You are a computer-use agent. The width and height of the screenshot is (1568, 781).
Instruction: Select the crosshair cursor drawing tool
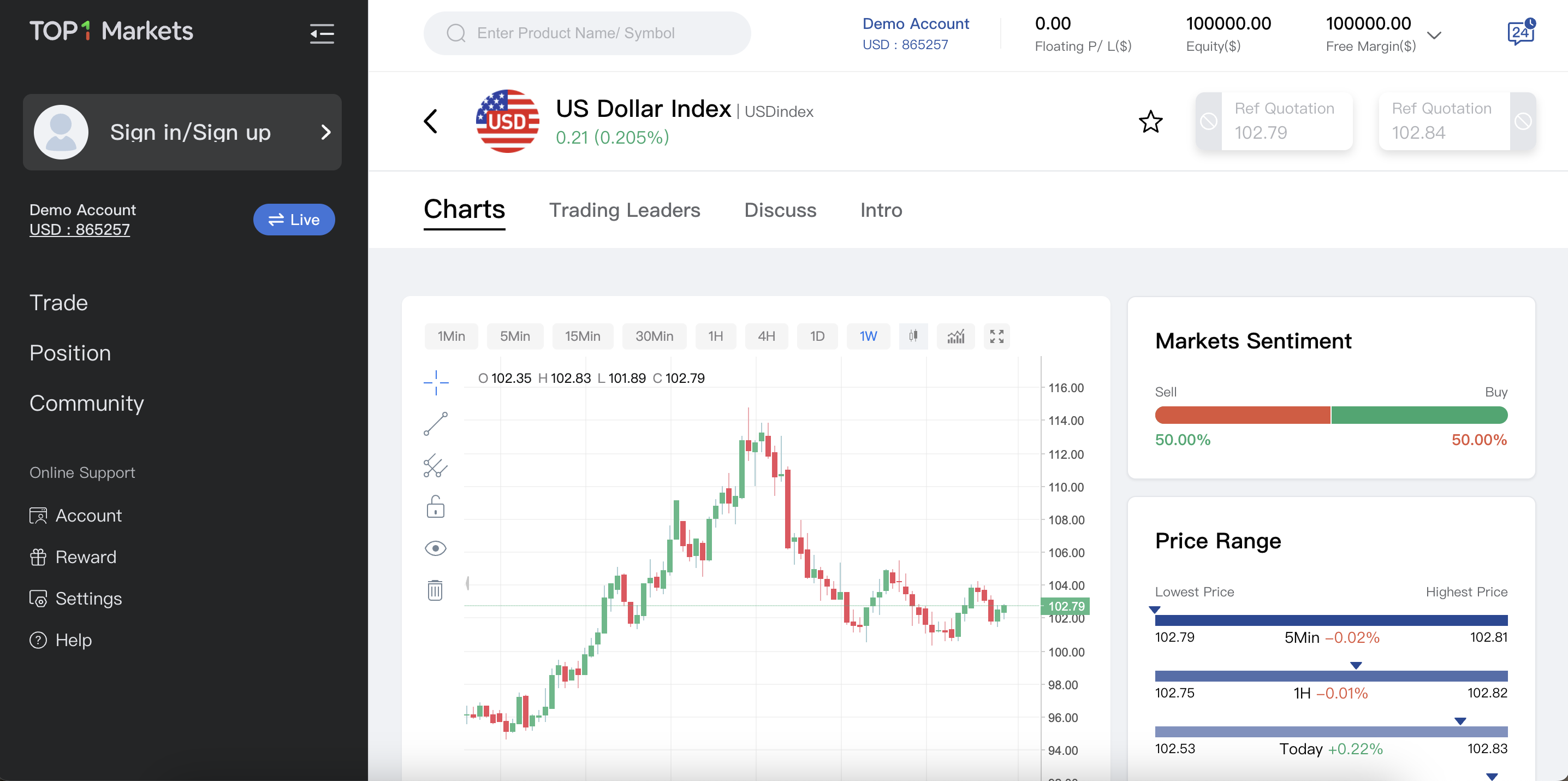[436, 382]
